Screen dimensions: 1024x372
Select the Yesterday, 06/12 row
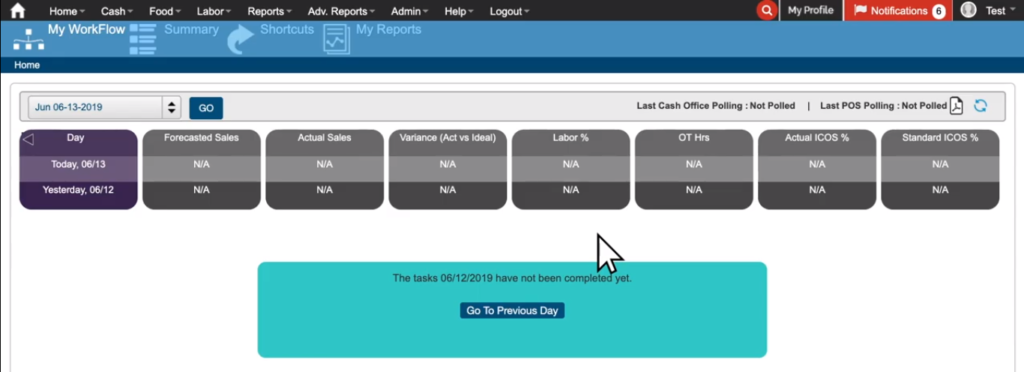78,190
